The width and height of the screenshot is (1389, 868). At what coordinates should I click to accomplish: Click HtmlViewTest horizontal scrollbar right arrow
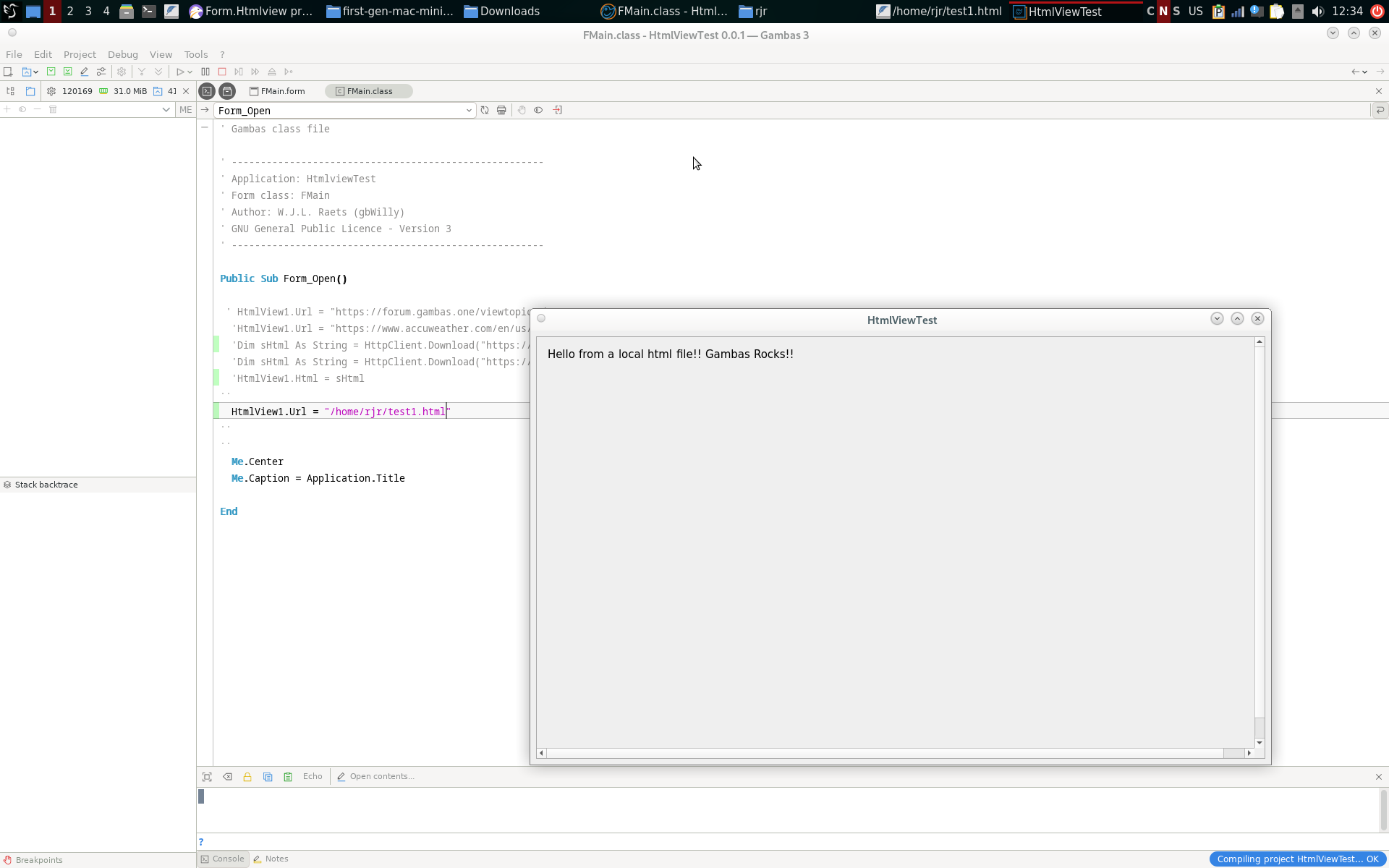(x=1249, y=753)
